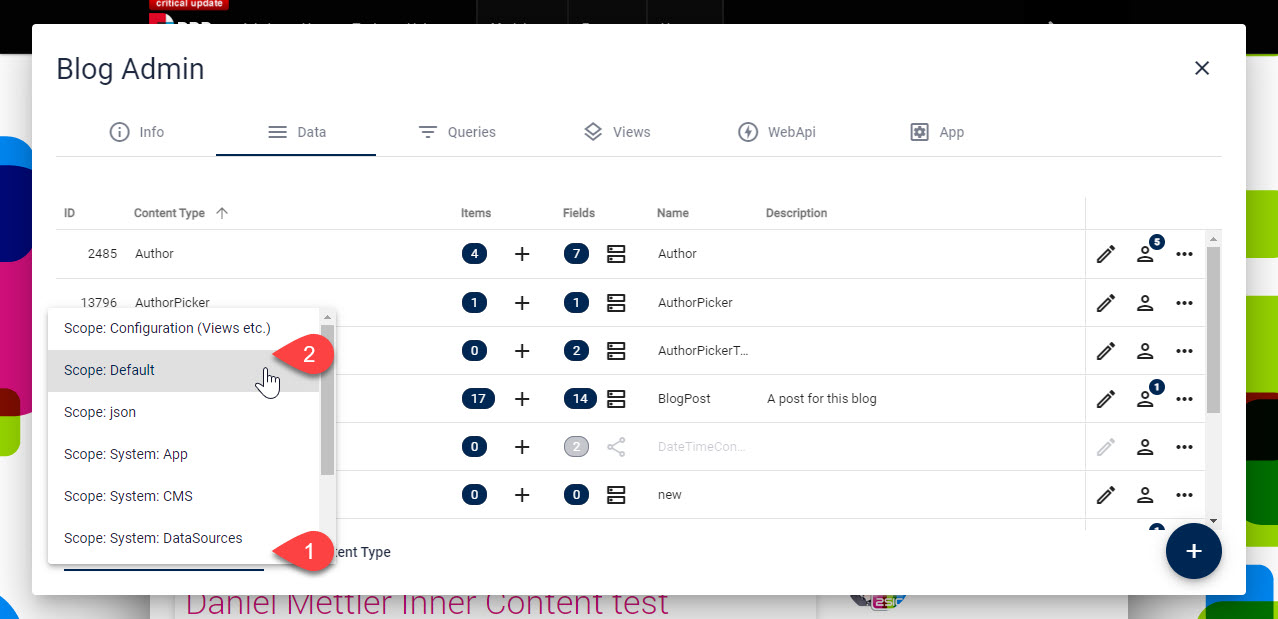Switch to the Queries tab
Image resolution: width=1278 pixels, height=619 pixels.
tap(456, 132)
